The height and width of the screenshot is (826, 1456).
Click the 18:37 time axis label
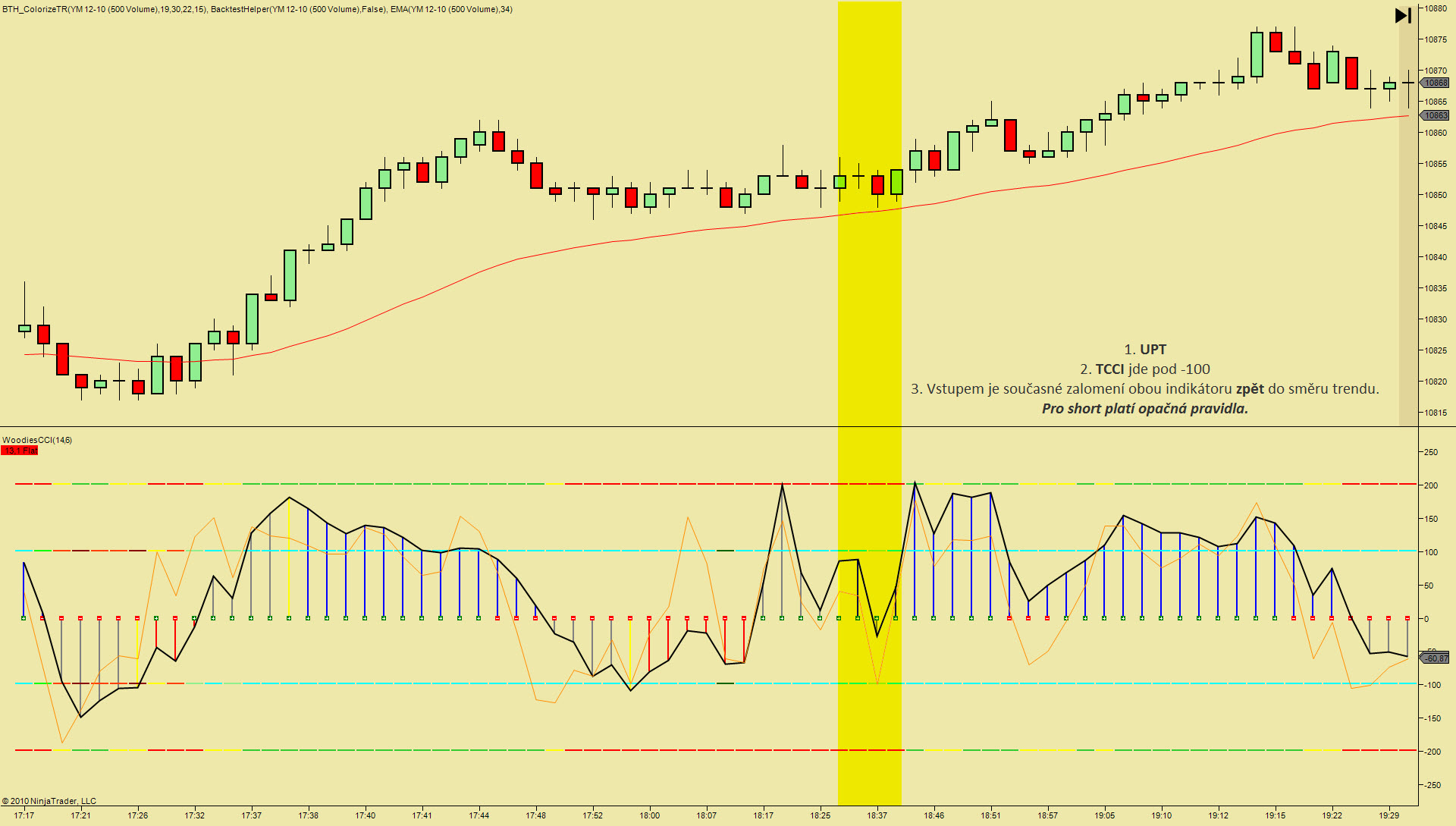pyautogui.click(x=877, y=815)
